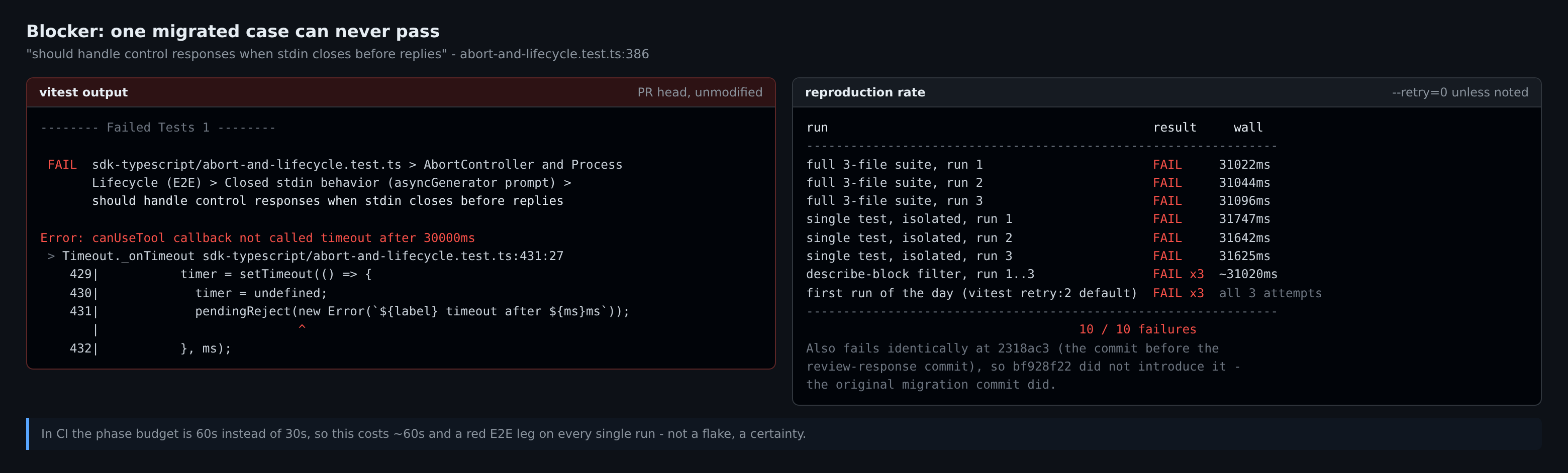This screenshot has width=1568, height=473.
Task: Click the 31044ms wall time
Action: tap(1244, 183)
